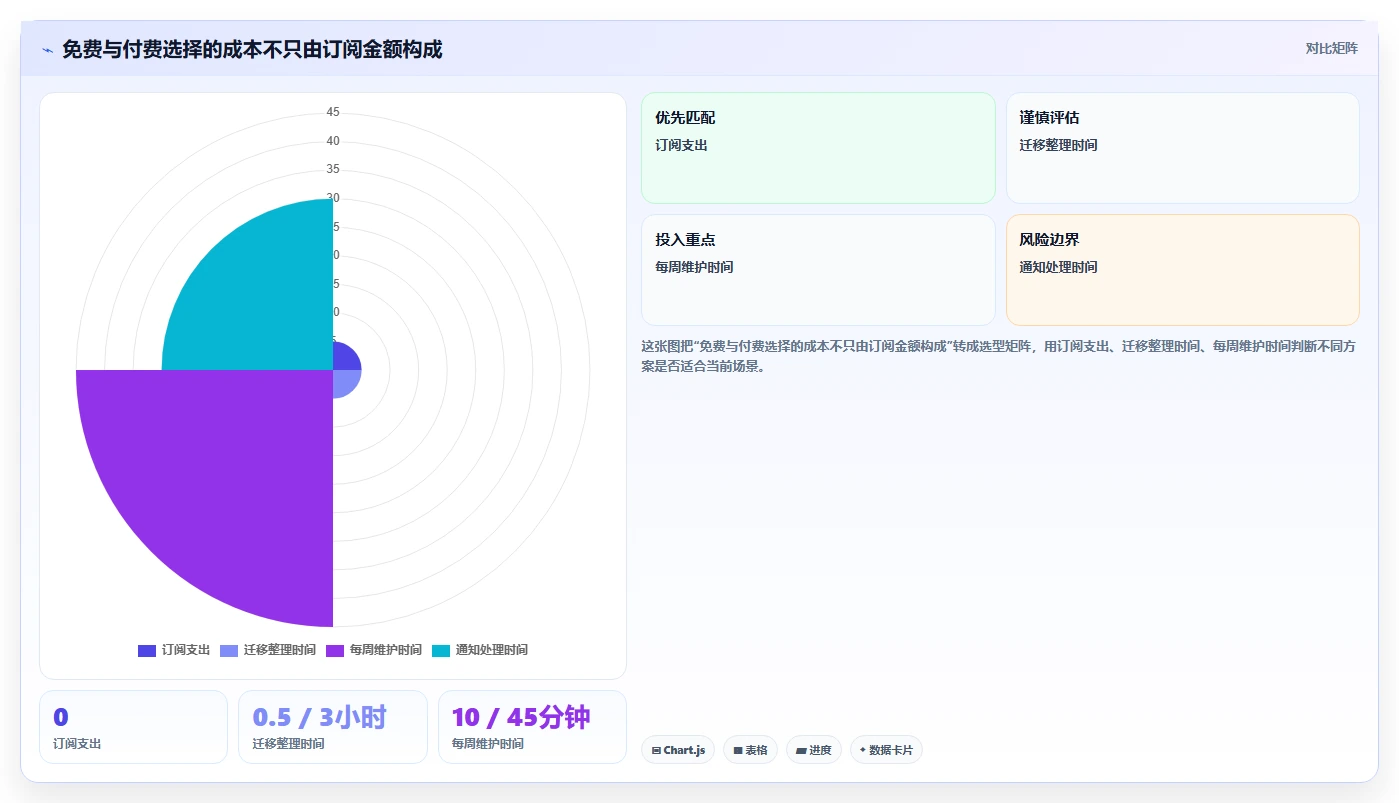This screenshot has width=1399, height=803.
Task: Select the 进度 tag
Action: point(814,750)
